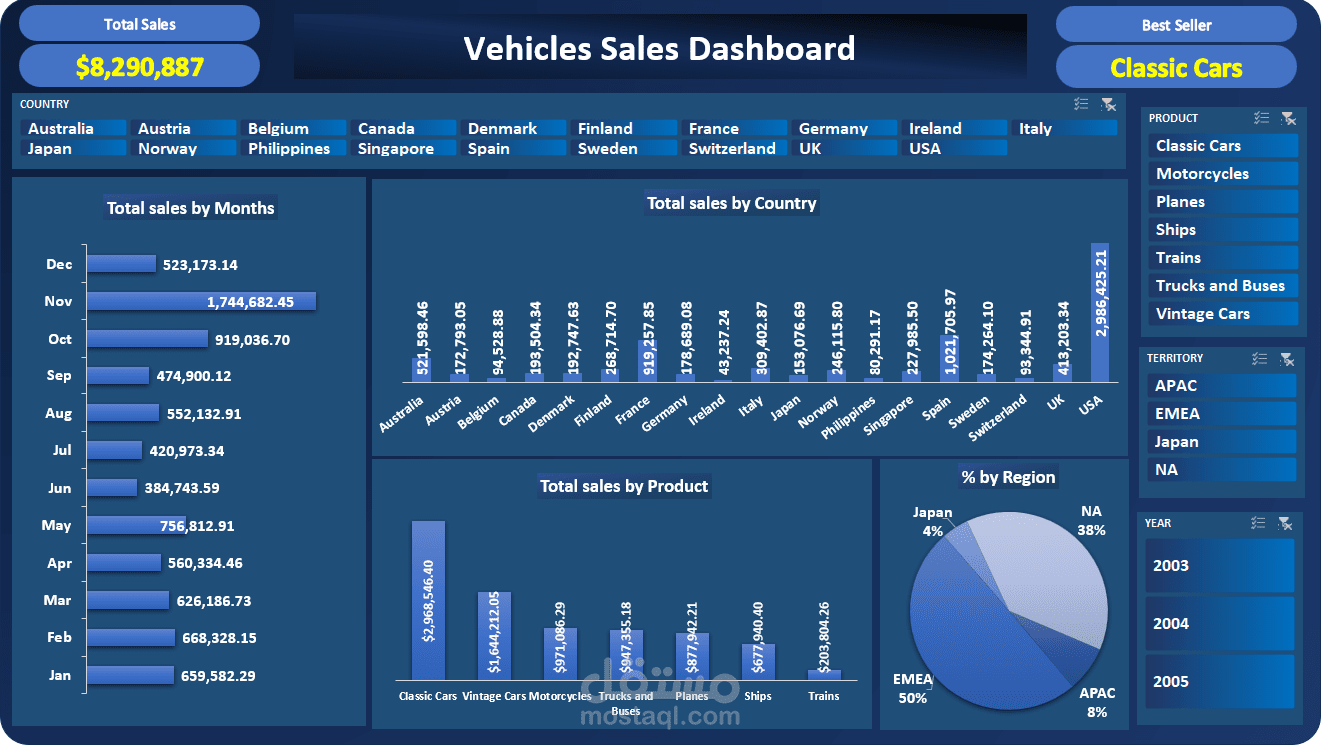The image size is (1321, 745).
Task: Toggle the APAC territory filter
Action: click(x=1221, y=385)
